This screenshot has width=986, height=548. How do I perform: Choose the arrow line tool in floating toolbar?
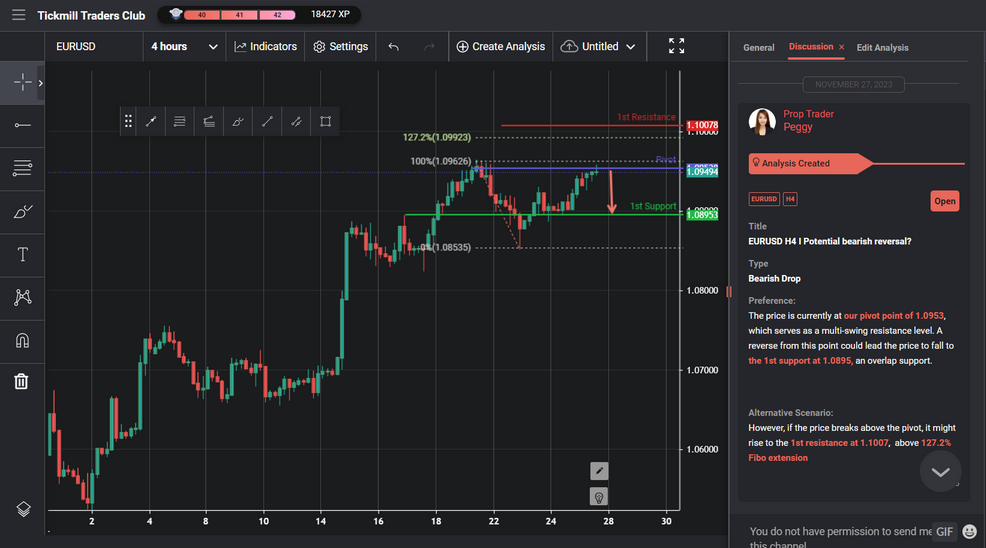[151, 121]
